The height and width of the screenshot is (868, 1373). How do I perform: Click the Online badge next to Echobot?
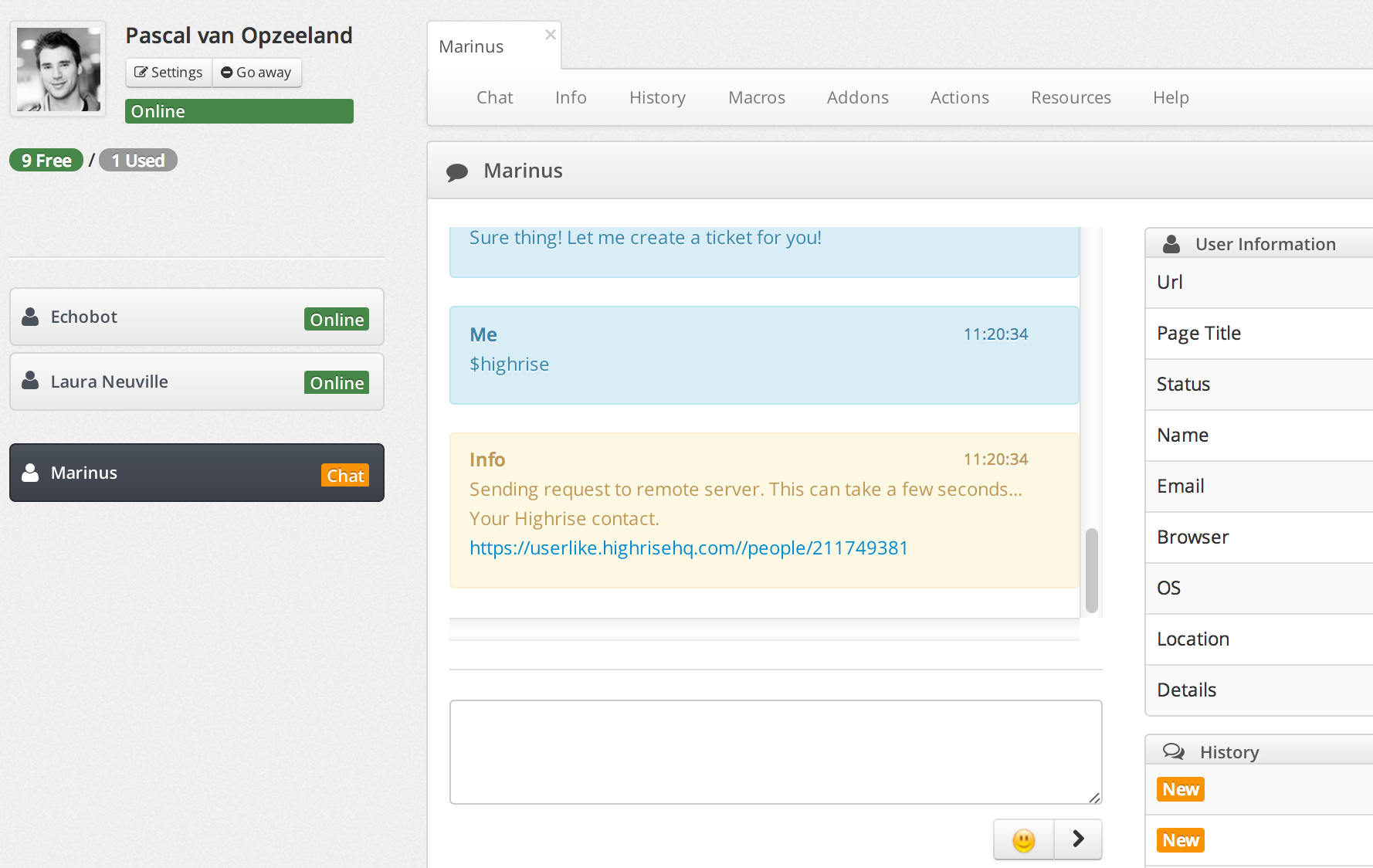tap(337, 320)
